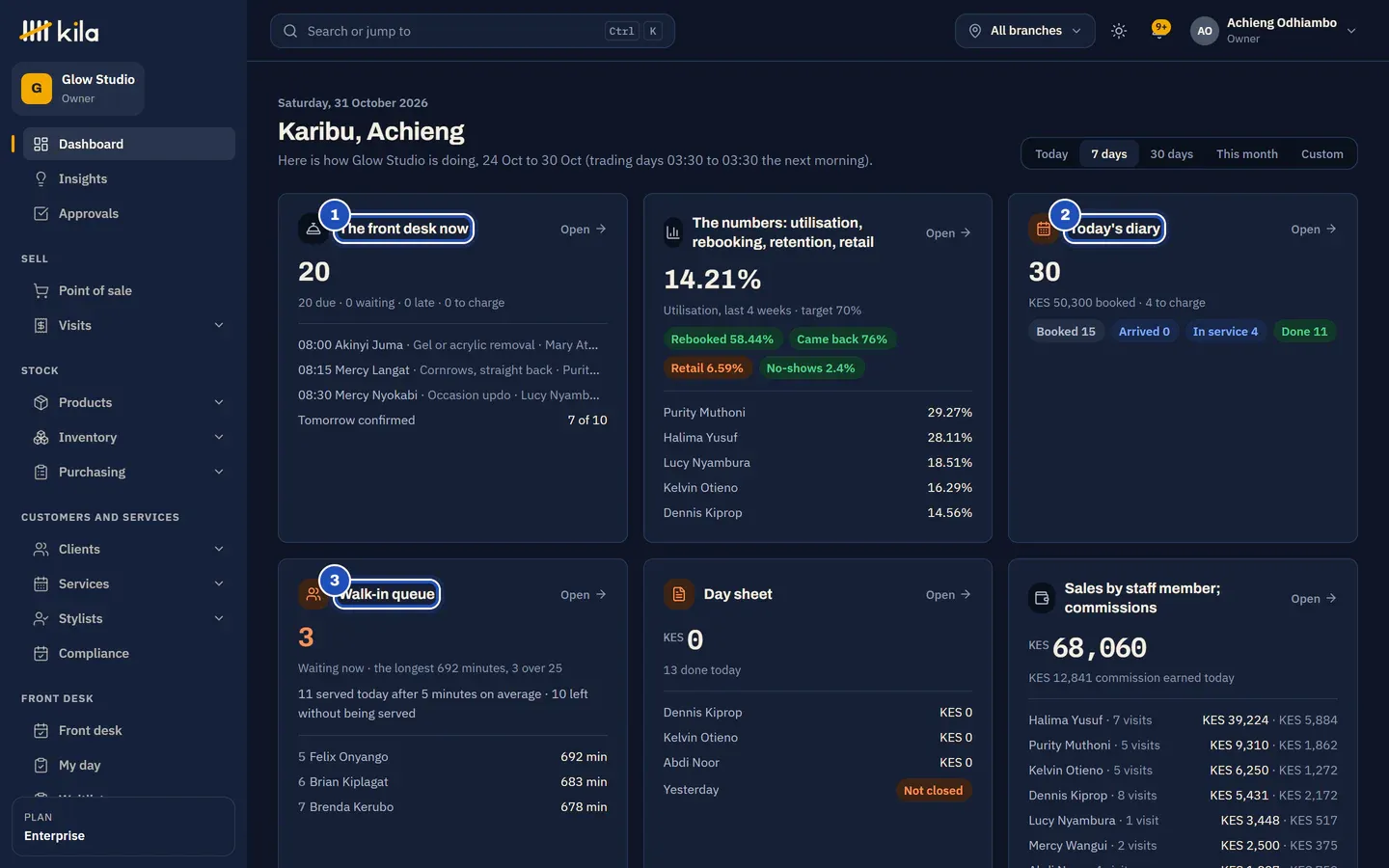Click the Products box icon
This screenshot has width=1389, height=868.
tap(41, 402)
